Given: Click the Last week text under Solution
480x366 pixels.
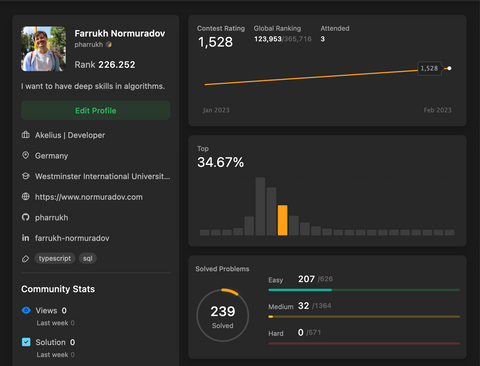Looking at the screenshot, I should pyautogui.click(x=55, y=355).
